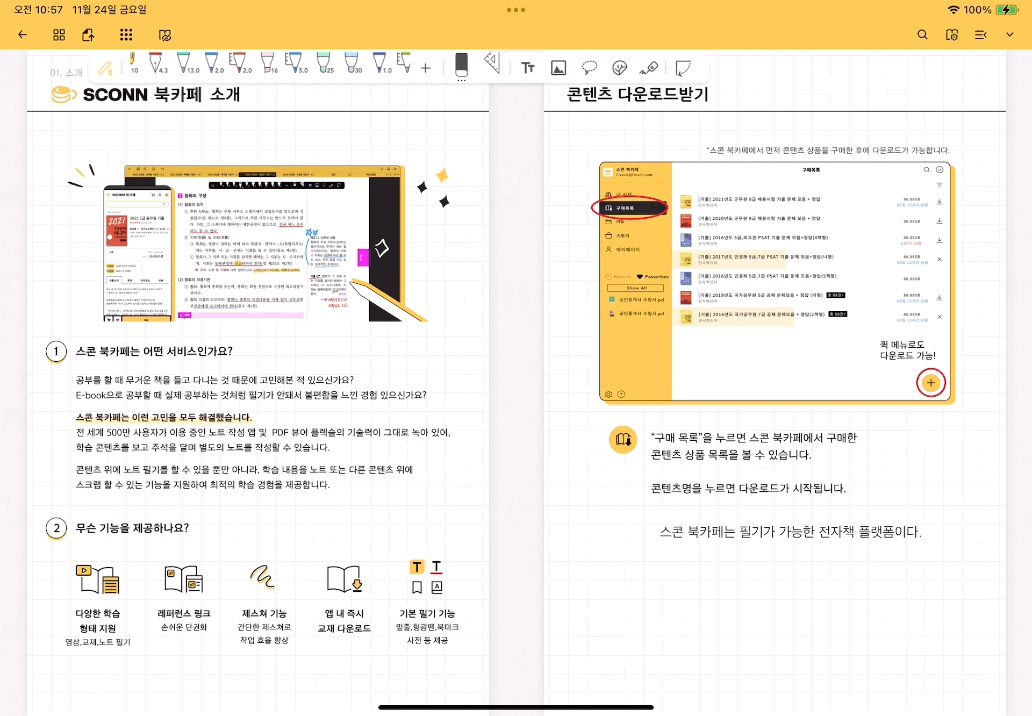Screen dimensions: 1032x716
Task: Tap the heading 'SCONN 북카페 소개'
Action: (161, 95)
